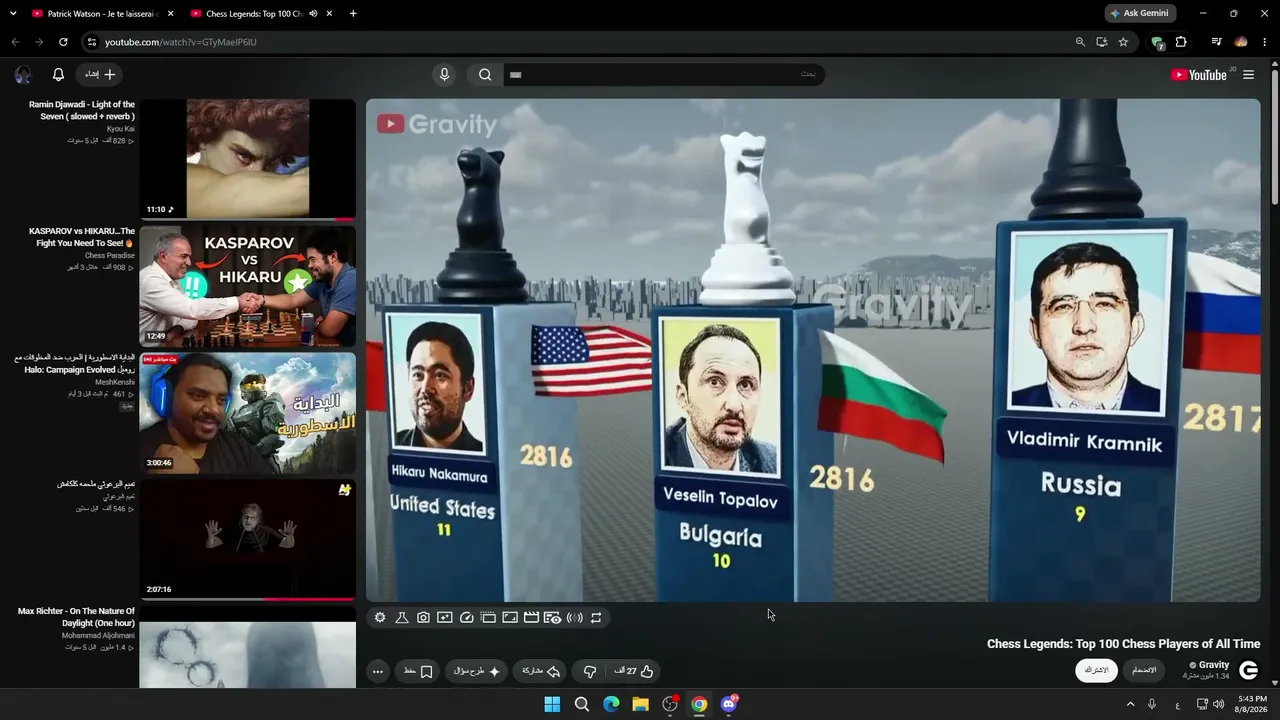The image size is (1280, 720).
Task: Click the broadcast waves icon below the video
Action: pyautogui.click(x=575, y=618)
